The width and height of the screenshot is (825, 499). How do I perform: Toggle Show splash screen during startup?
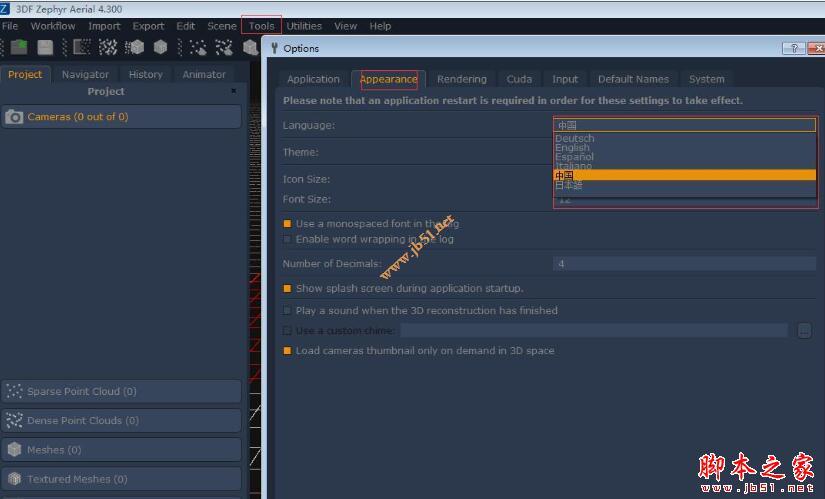pyautogui.click(x=287, y=288)
